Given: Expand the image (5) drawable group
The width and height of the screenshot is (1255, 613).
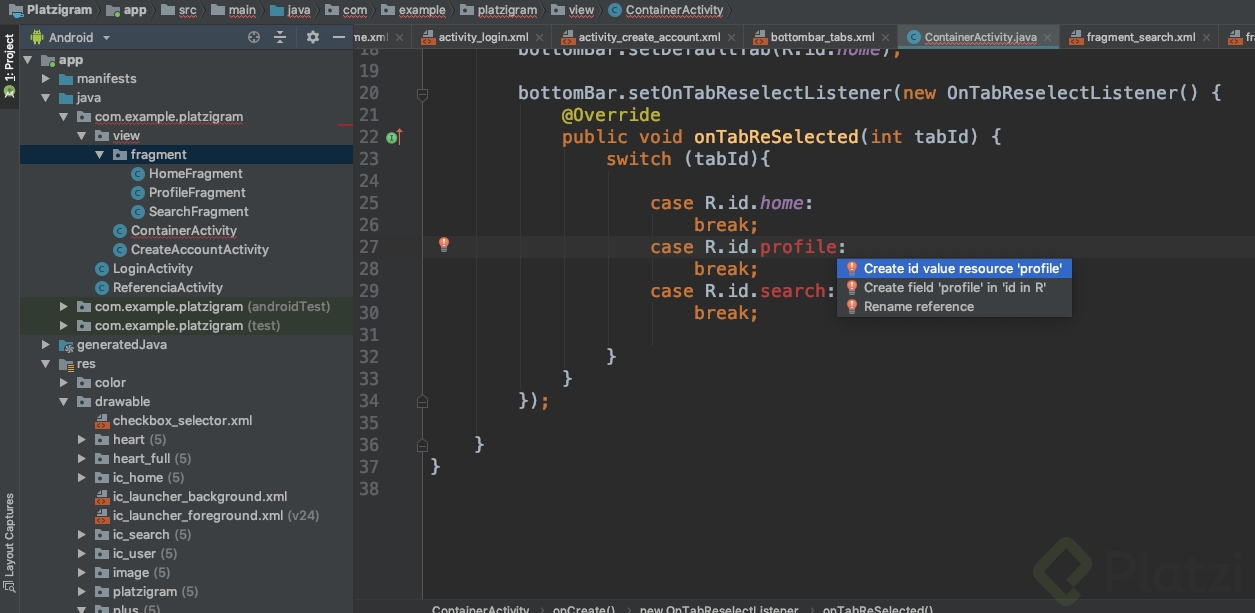Looking at the screenshot, I should 82,573.
